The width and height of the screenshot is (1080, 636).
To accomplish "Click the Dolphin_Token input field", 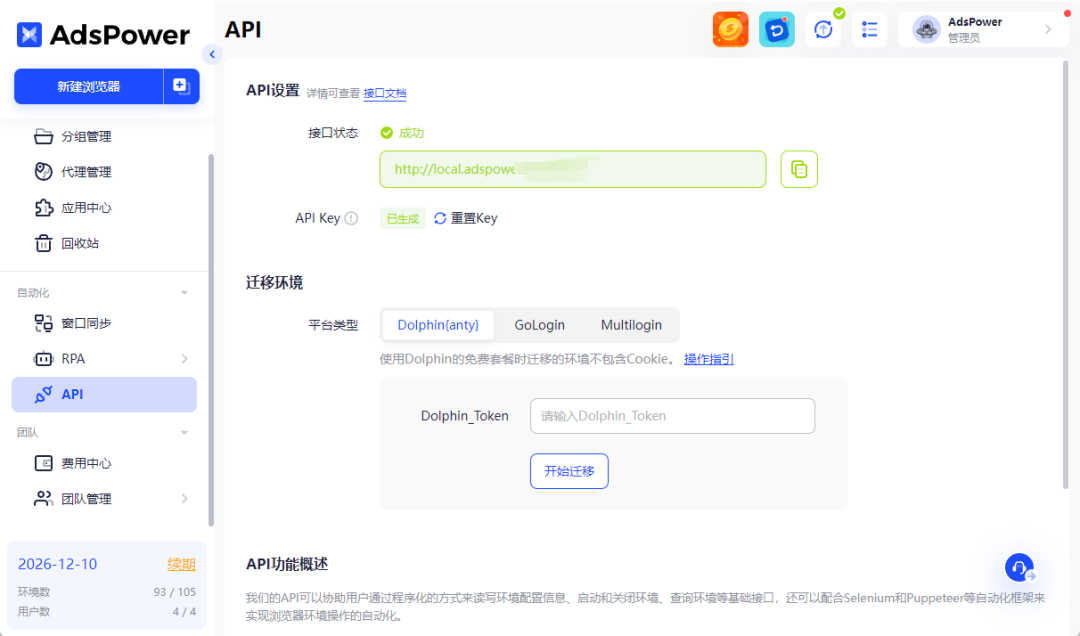I will (672, 416).
